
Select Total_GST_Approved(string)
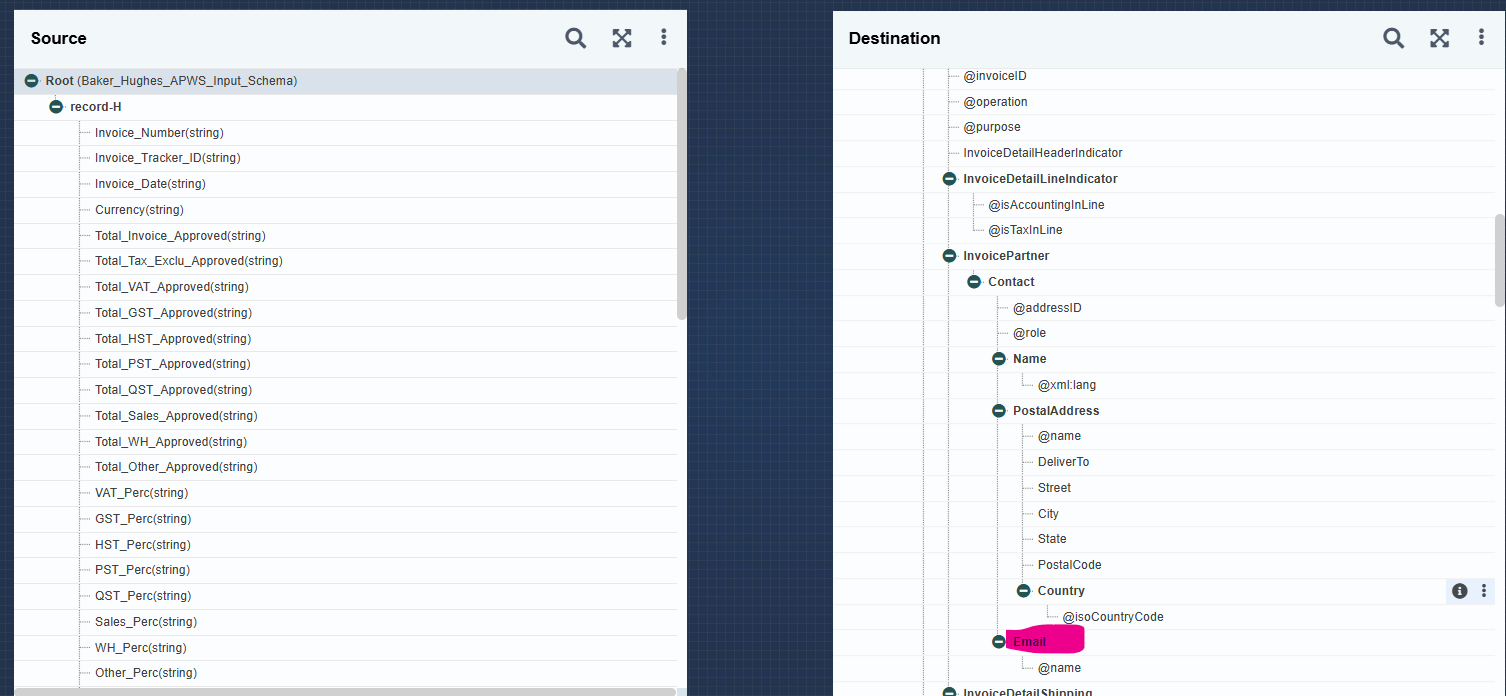[x=173, y=313]
